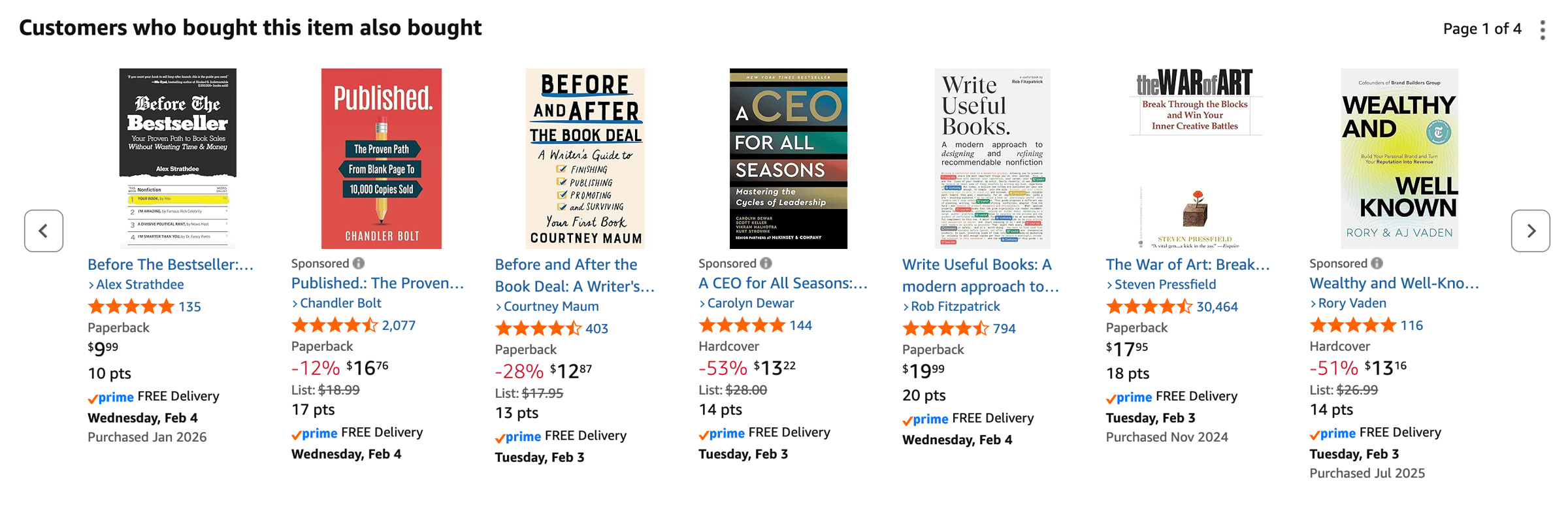Viewport: 1568px width, 522px height.
Task: Open star ratings for Before The Bestseller
Action: 131,306
